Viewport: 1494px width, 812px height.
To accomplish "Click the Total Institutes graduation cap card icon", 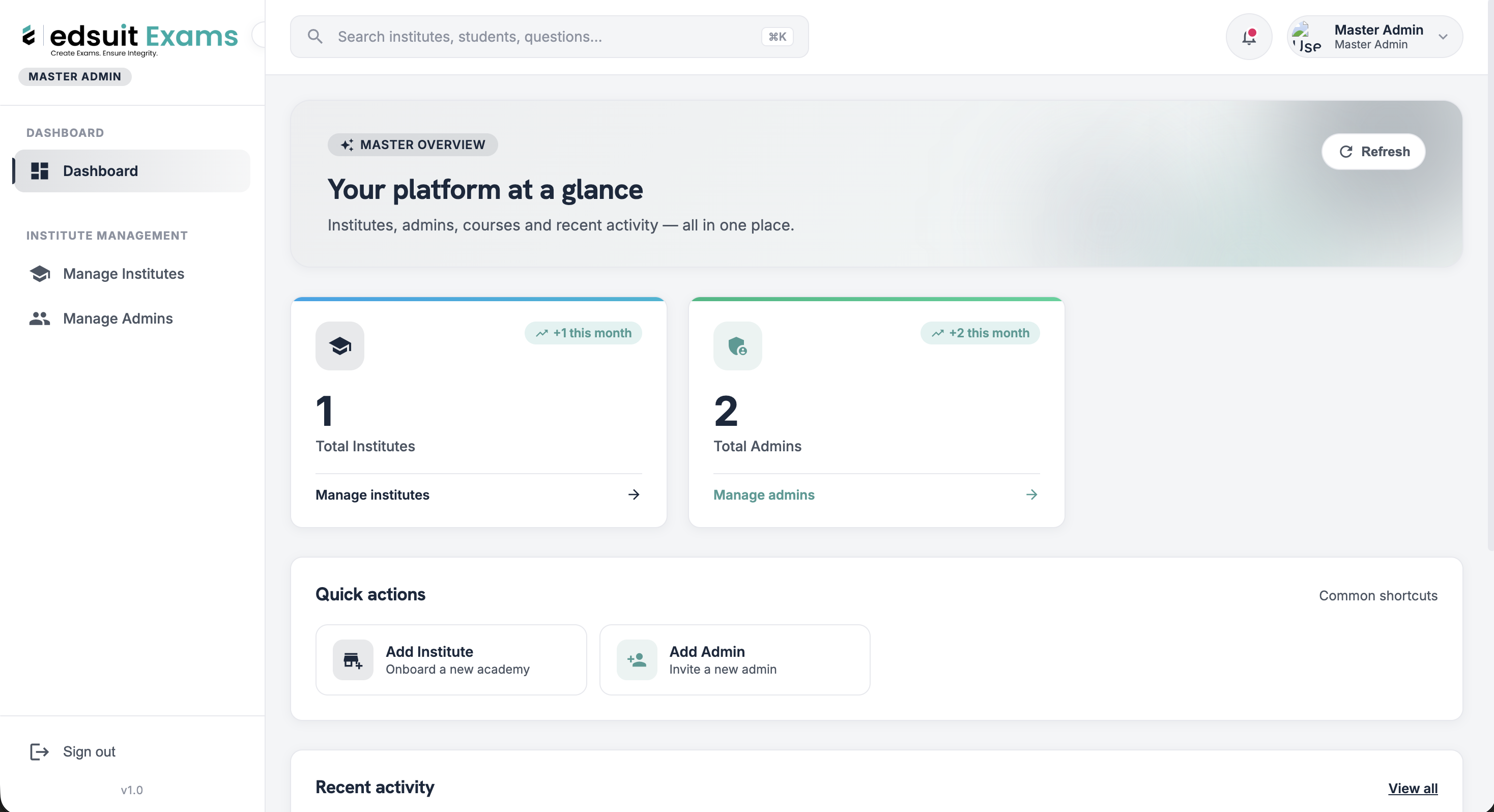I will point(340,346).
